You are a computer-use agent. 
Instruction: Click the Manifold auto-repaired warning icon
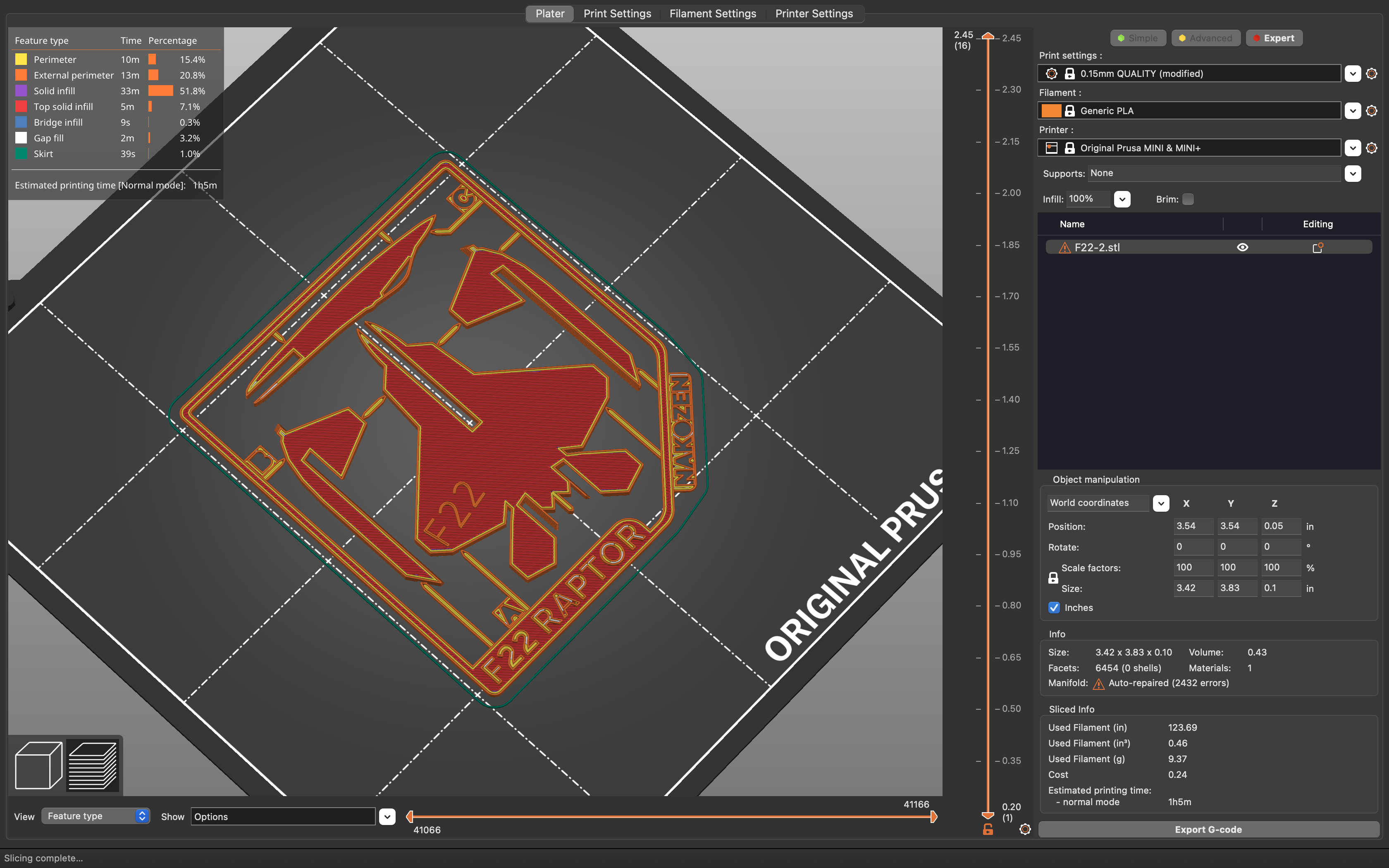pyautogui.click(x=1098, y=683)
